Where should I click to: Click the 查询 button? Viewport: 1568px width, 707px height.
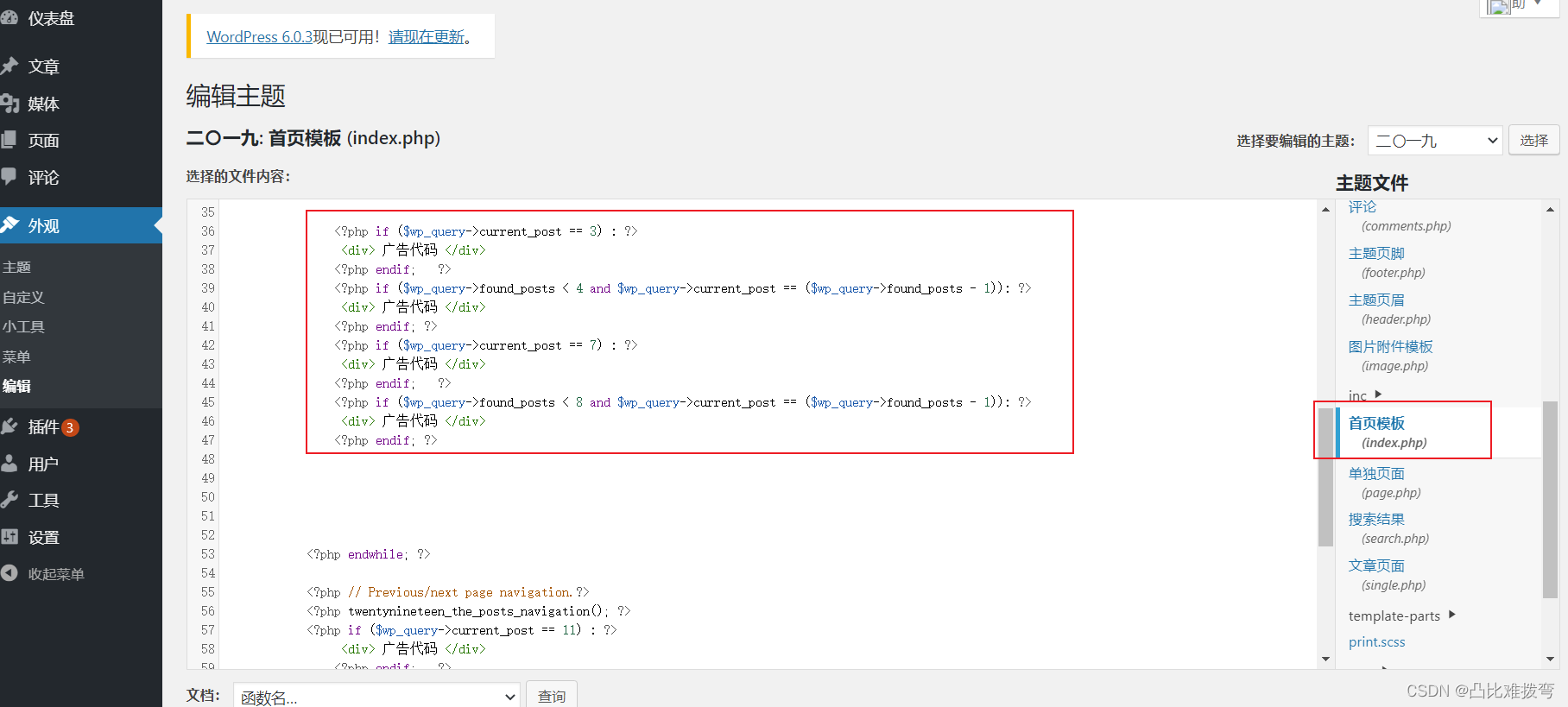click(x=551, y=696)
